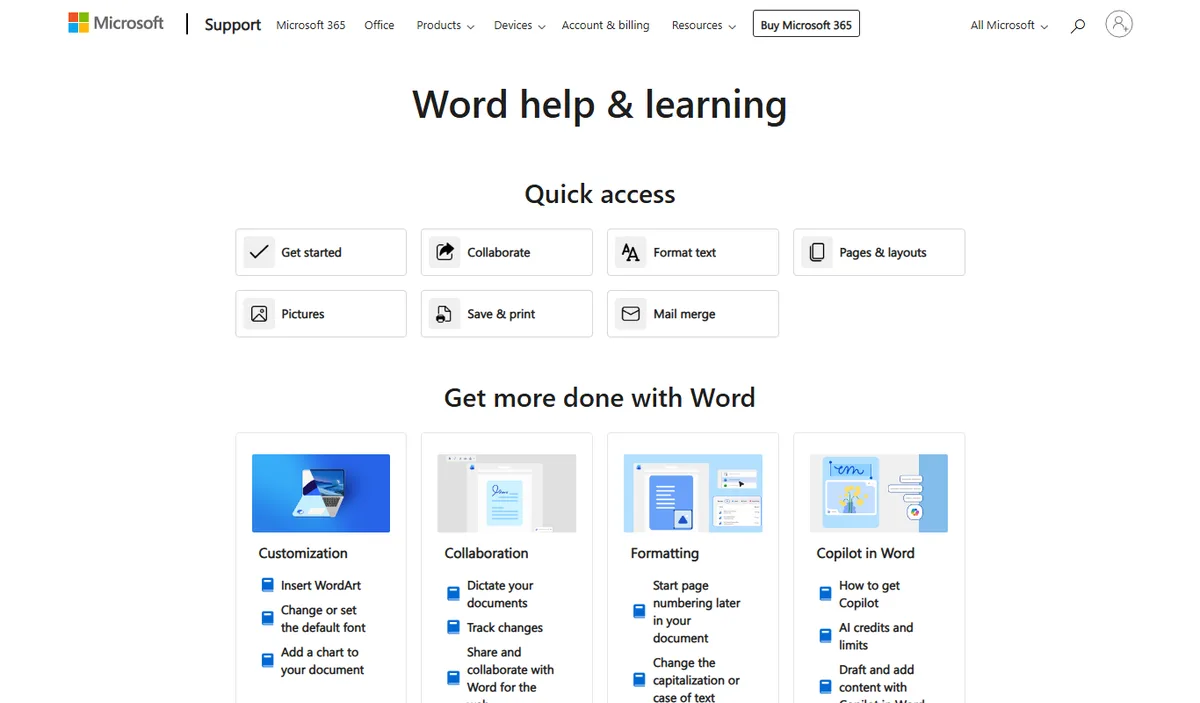
Task: Click Get more done with Word heading
Action: point(600,398)
